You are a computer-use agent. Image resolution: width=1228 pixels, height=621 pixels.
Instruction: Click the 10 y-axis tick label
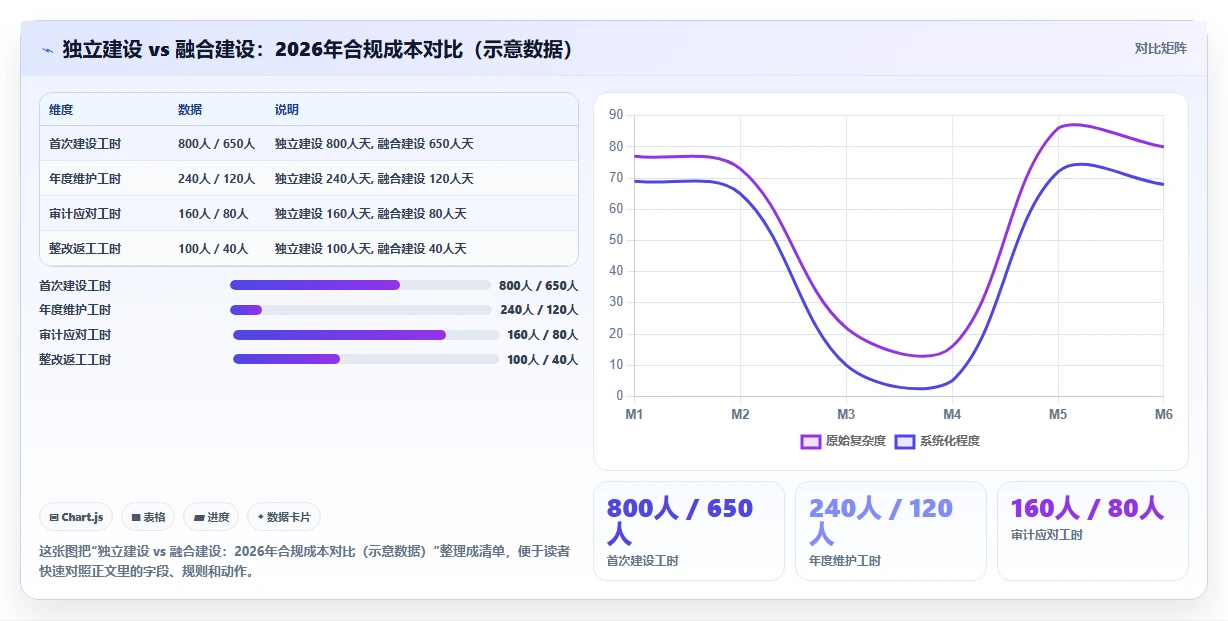616,365
